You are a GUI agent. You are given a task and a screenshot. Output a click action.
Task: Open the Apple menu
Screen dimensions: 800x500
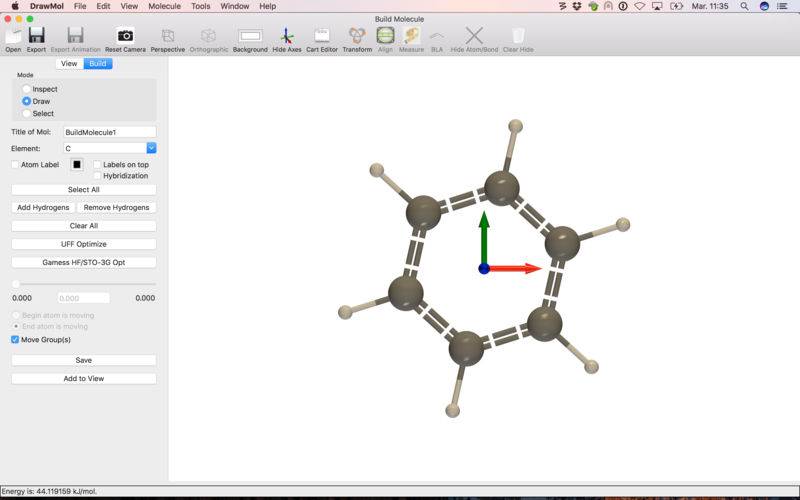(x=15, y=6)
